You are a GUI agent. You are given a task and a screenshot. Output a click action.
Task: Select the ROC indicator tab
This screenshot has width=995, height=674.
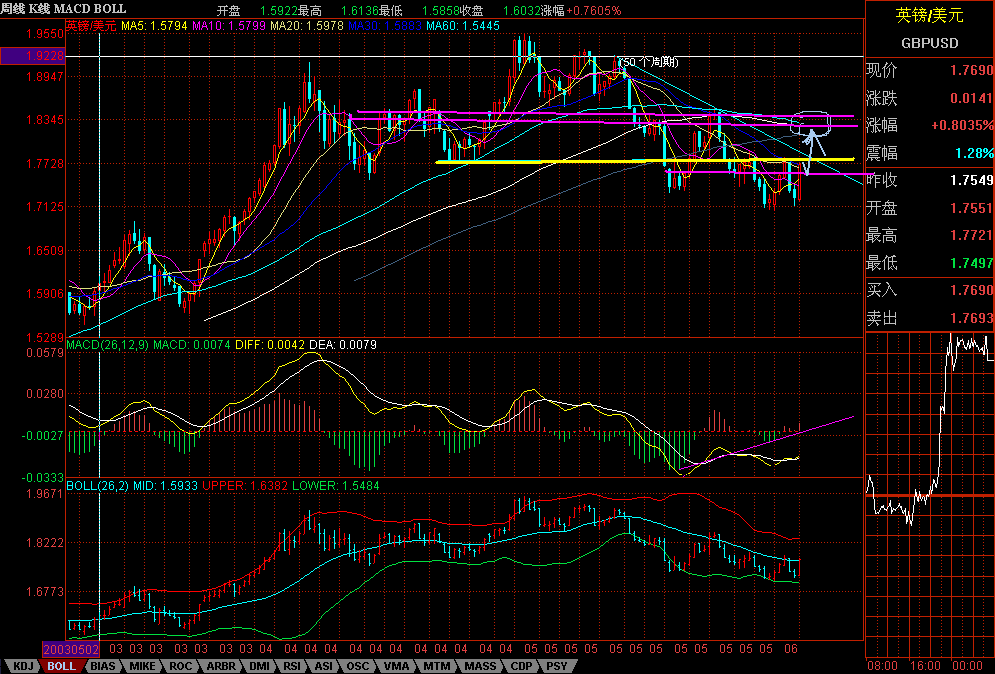point(180,666)
